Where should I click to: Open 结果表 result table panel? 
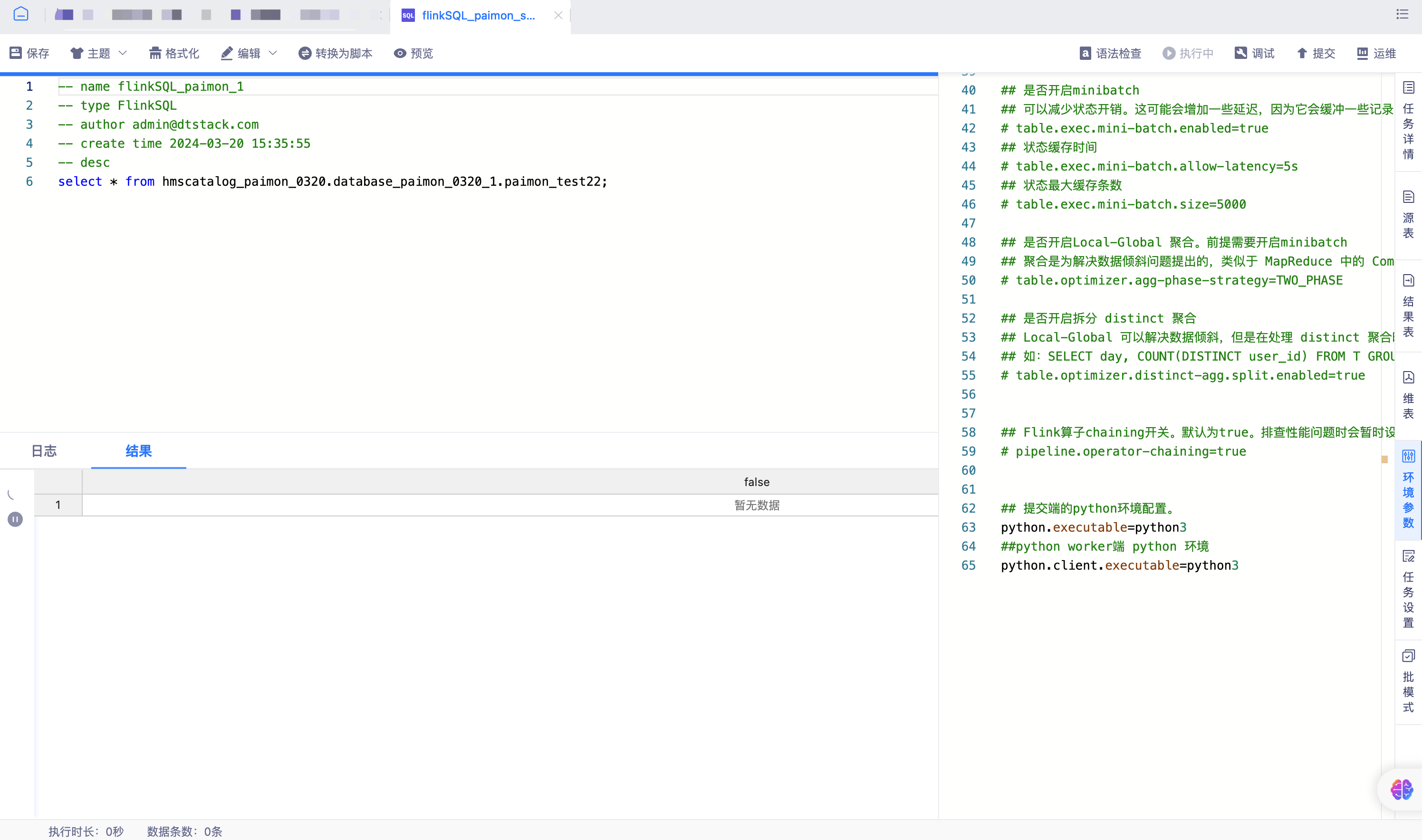coord(1408,305)
